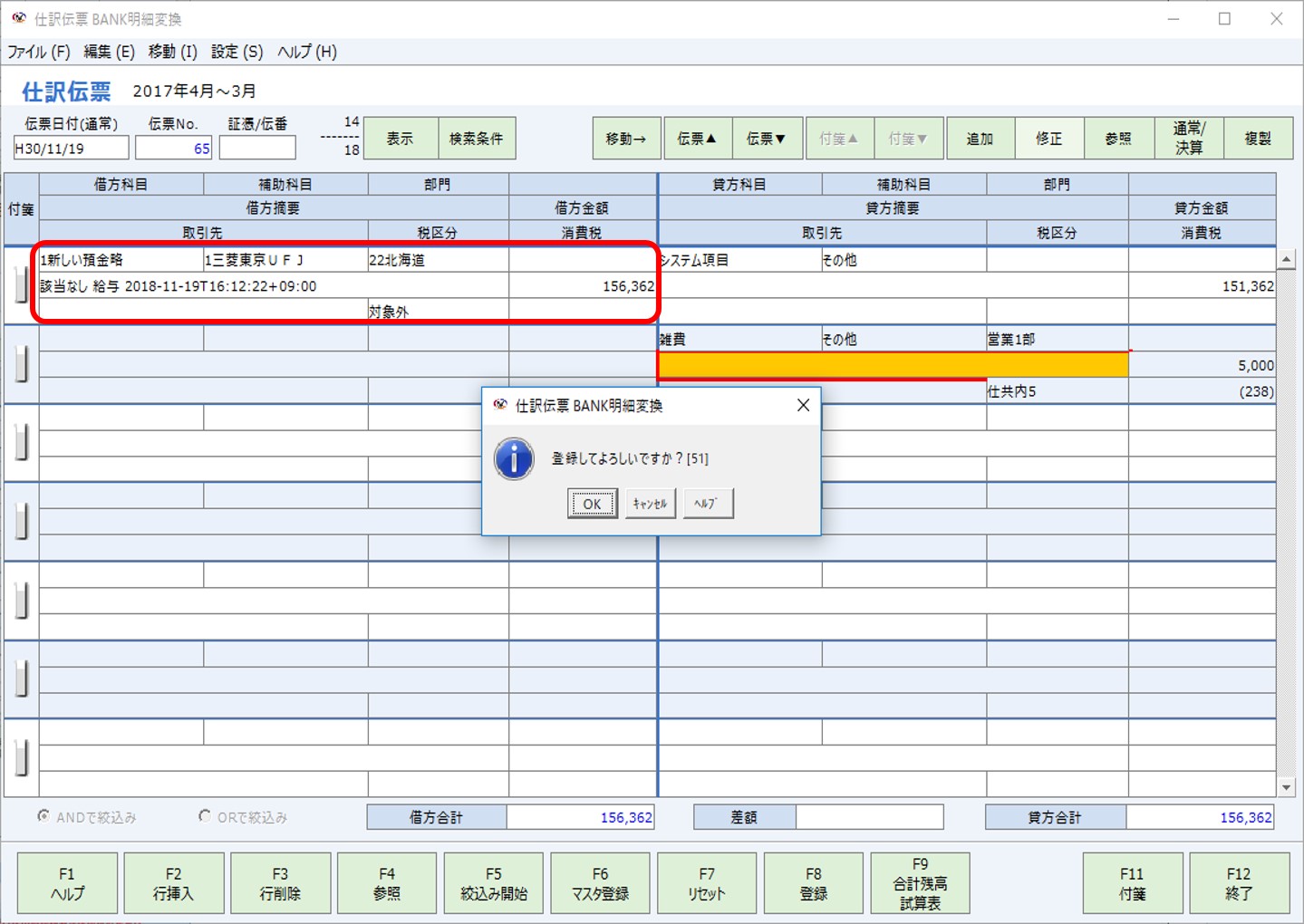Click キャンセル in the confirmation dialog
This screenshot has height=924, width=1304.
point(650,504)
